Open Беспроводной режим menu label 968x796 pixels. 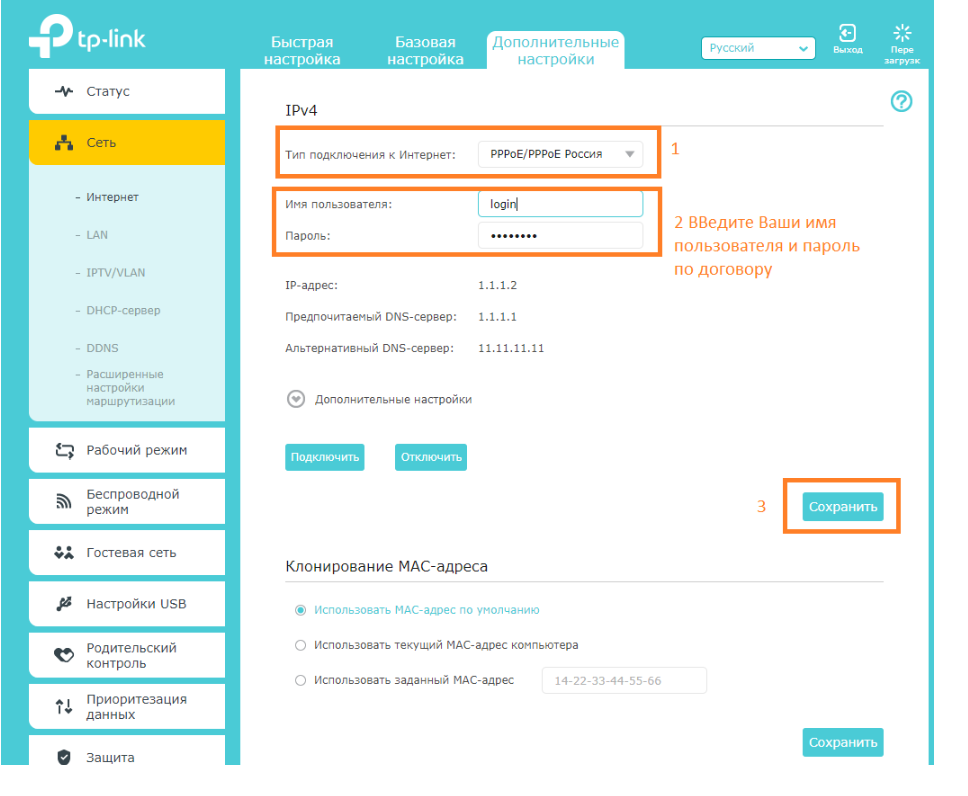(x=133, y=501)
